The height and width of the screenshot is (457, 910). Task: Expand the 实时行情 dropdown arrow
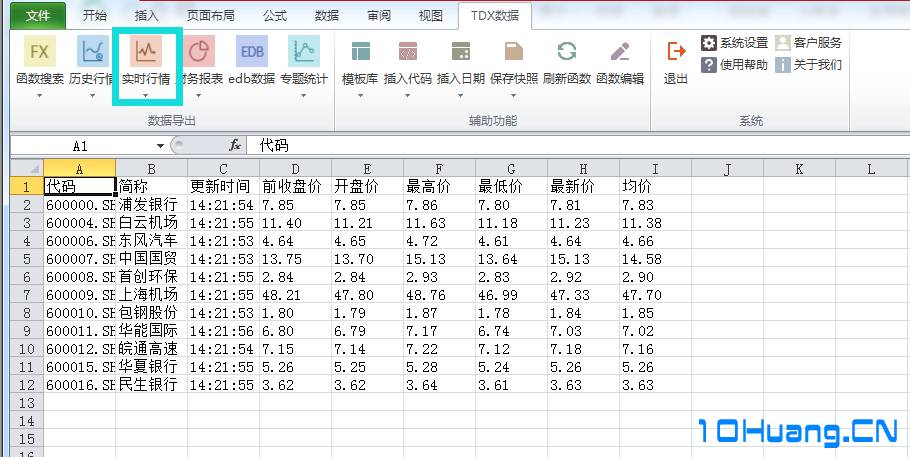coord(146,96)
